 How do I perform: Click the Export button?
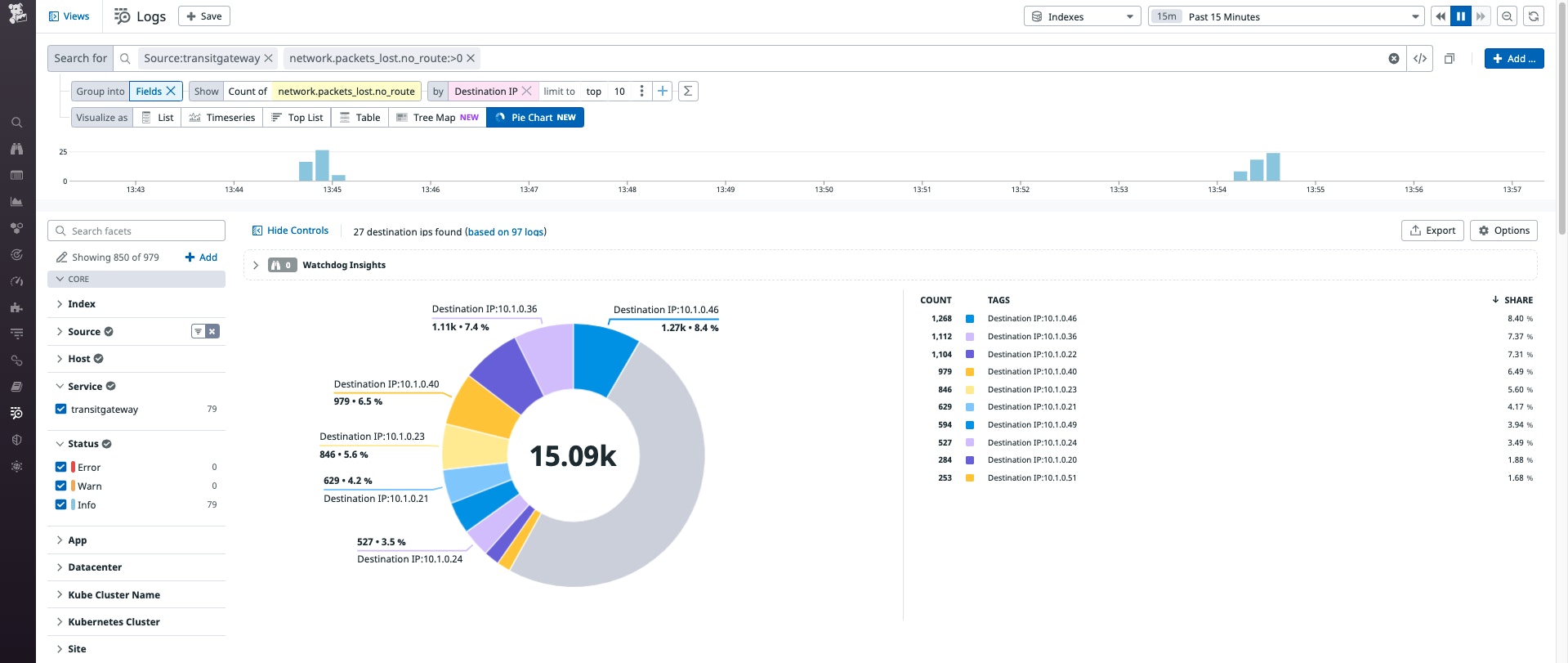pyautogui.click(x=1432, y=231)
